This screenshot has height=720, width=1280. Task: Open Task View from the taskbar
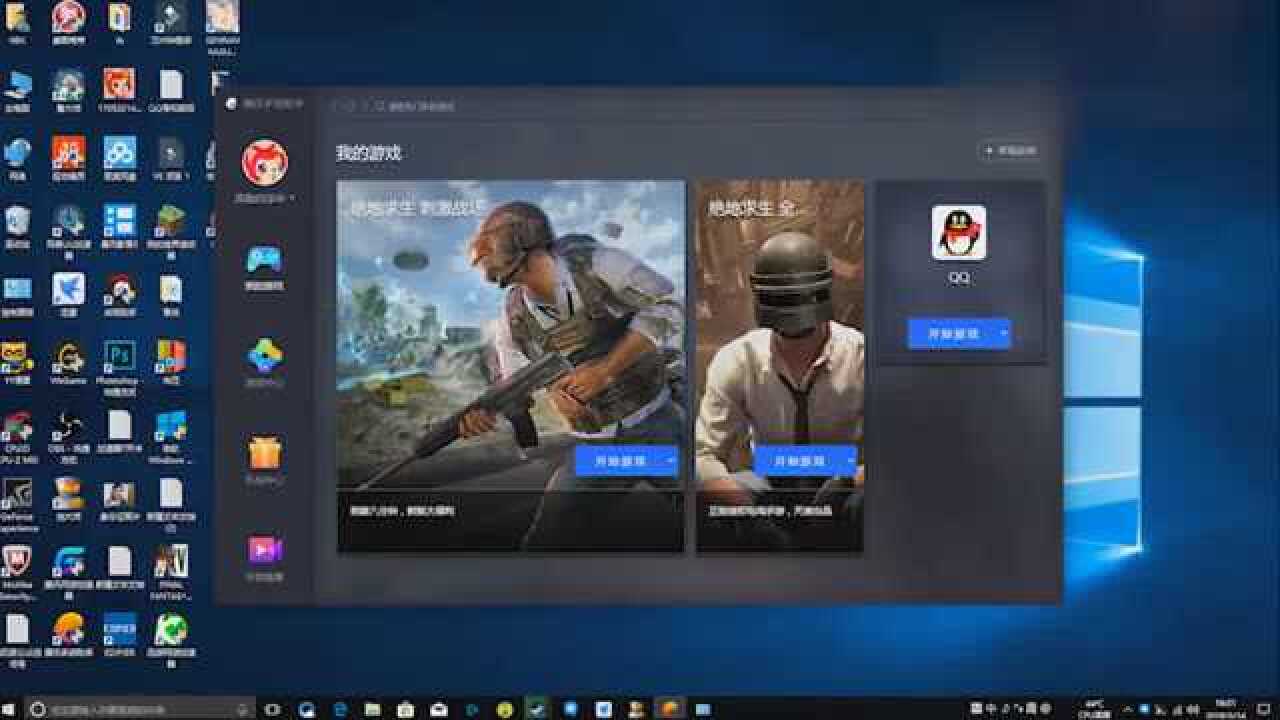tap(272, 709)
